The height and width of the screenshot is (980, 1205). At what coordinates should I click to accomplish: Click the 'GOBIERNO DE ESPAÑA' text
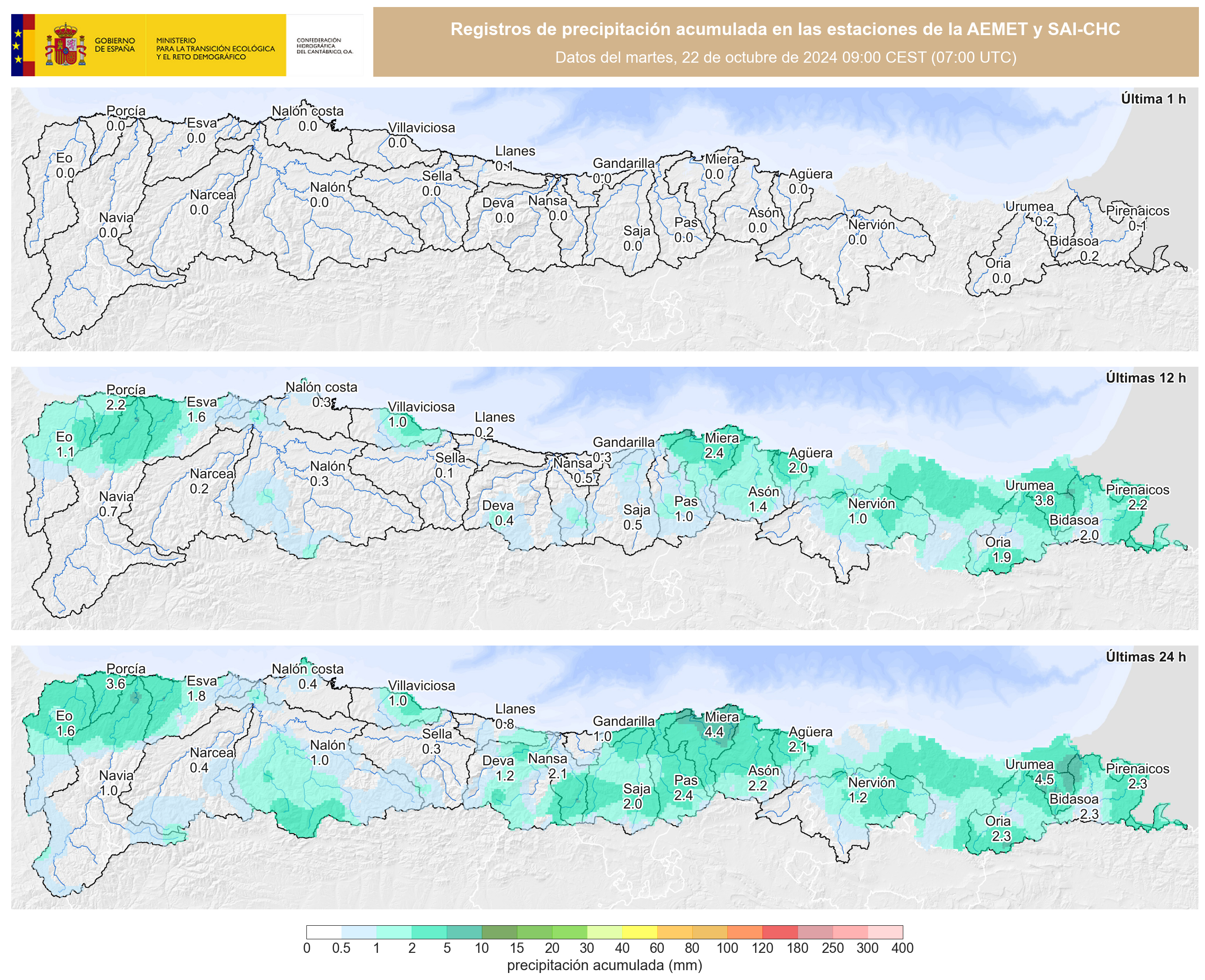[115, 44]
